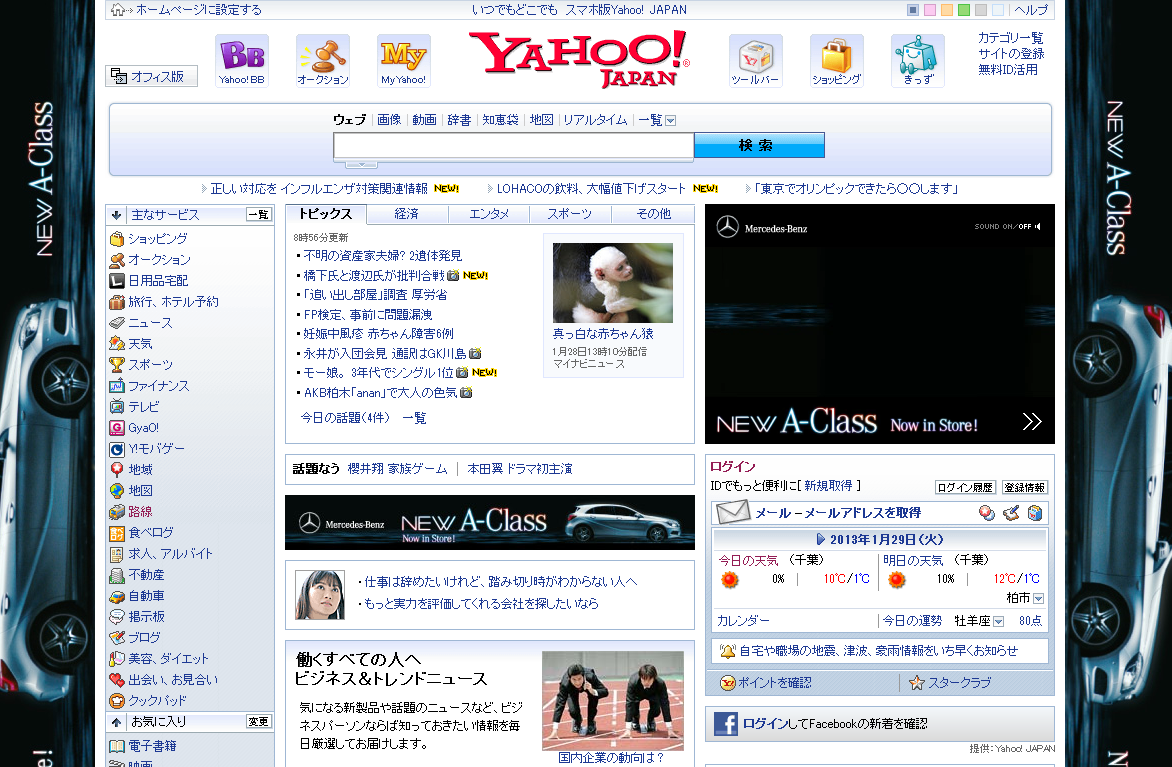The height and width of the screenshot is (767, 1172).
Task: Open the 不明の資産家夫婦? 2遺体発見 headline
Action: (x=383, y=256)
